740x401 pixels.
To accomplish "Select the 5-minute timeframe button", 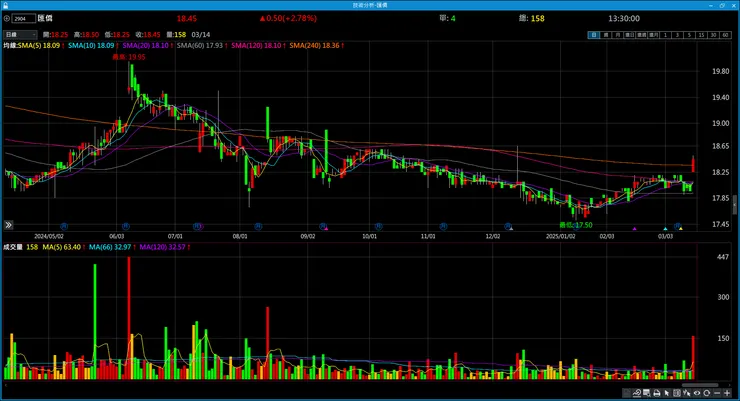I will point(690,35).
